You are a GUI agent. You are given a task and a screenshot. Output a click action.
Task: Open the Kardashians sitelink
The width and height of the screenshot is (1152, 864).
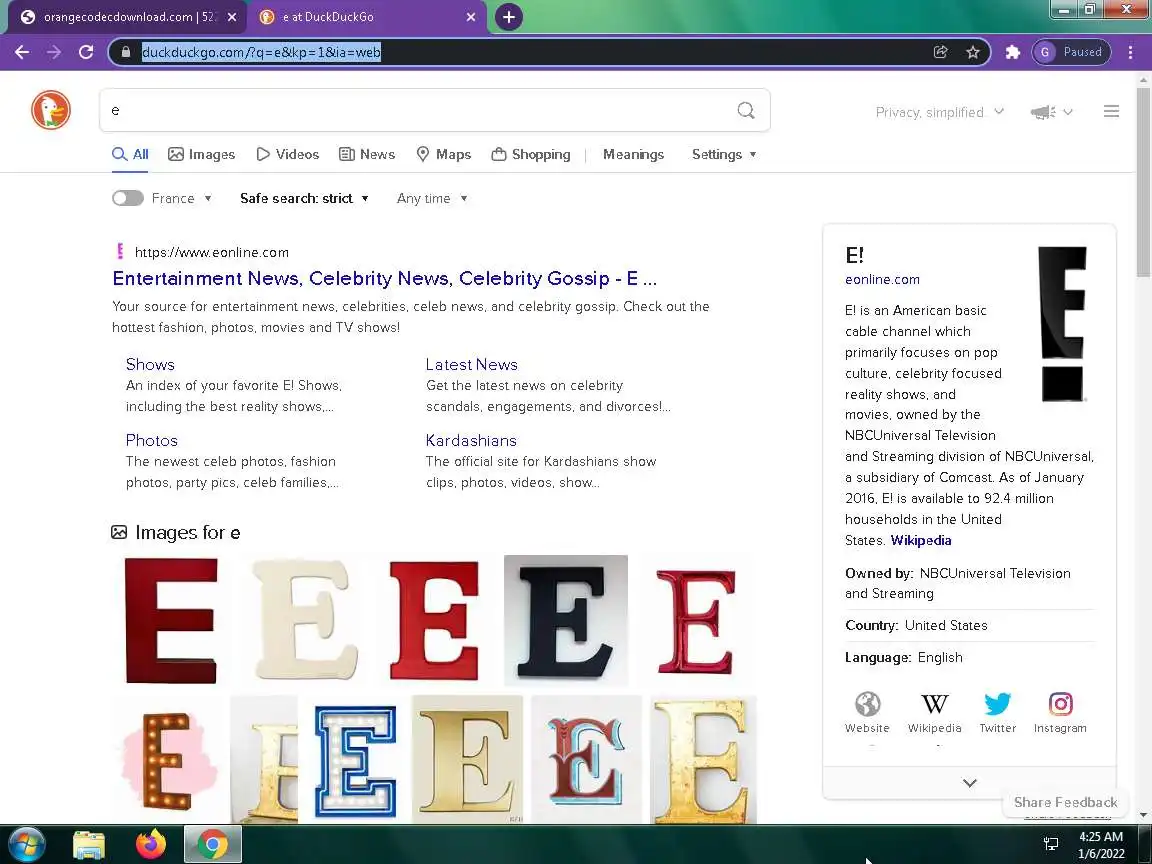tap(471, 440)
